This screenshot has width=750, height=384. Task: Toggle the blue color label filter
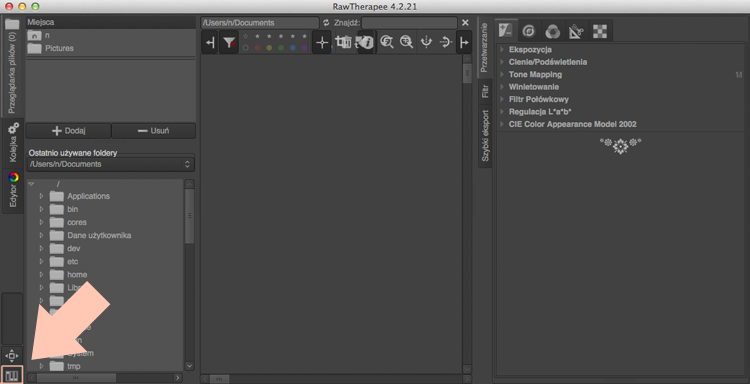pos(293,48)
